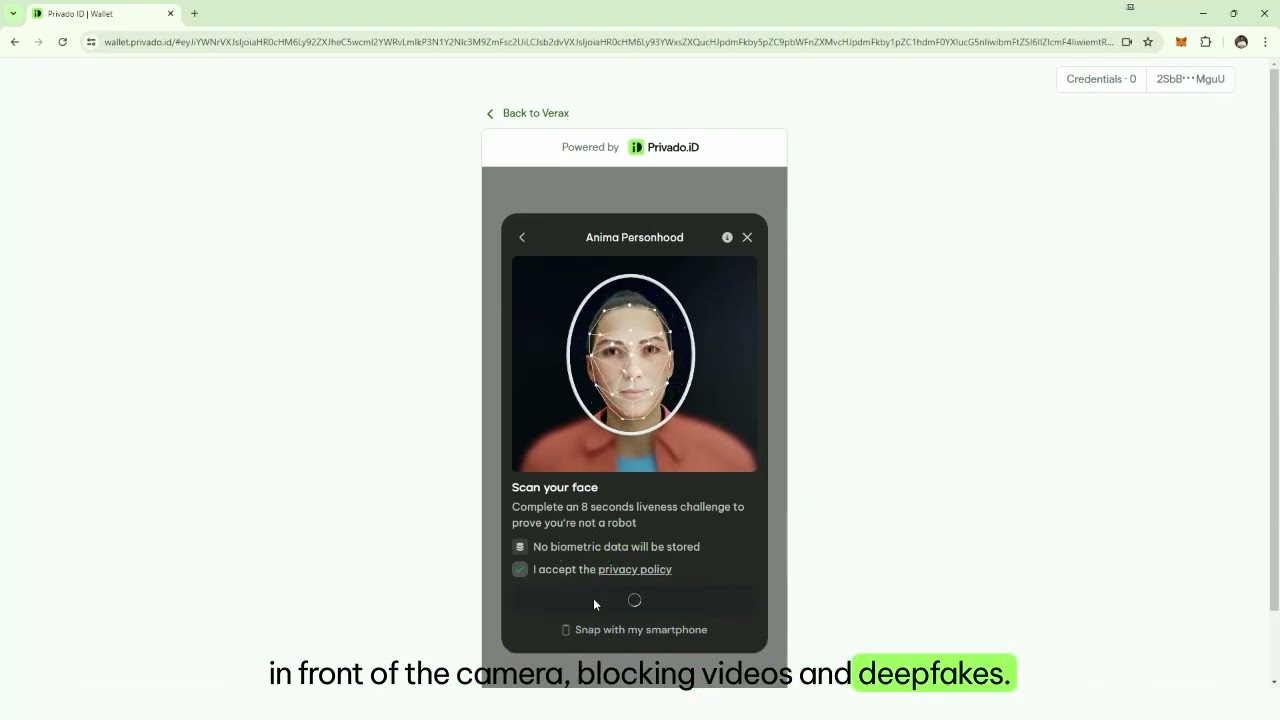Go back in the Anima Personhood dialog
The height and width of the screenshot is (720, 1280).
point(522,237)
